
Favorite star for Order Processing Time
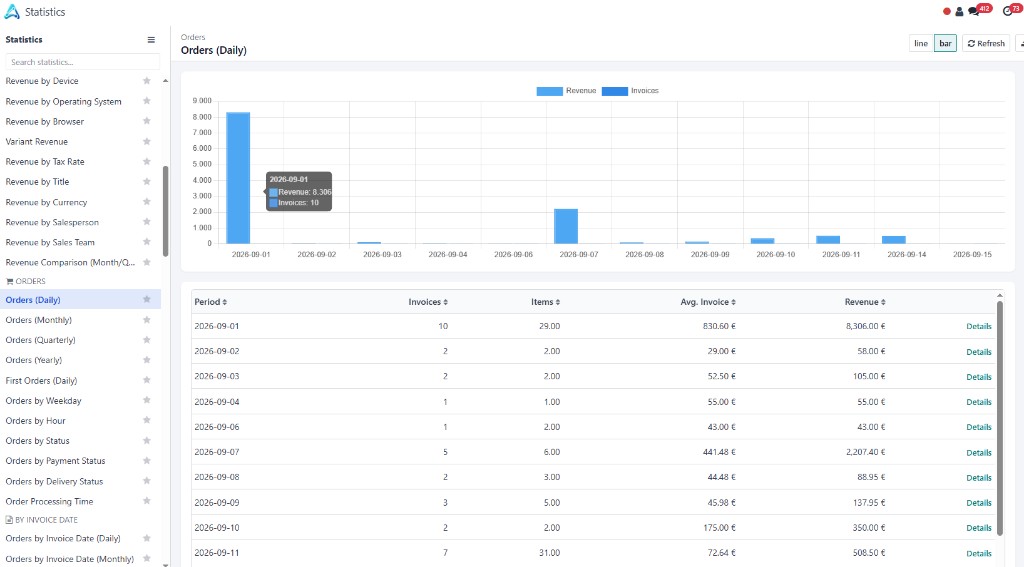point(146,501)
